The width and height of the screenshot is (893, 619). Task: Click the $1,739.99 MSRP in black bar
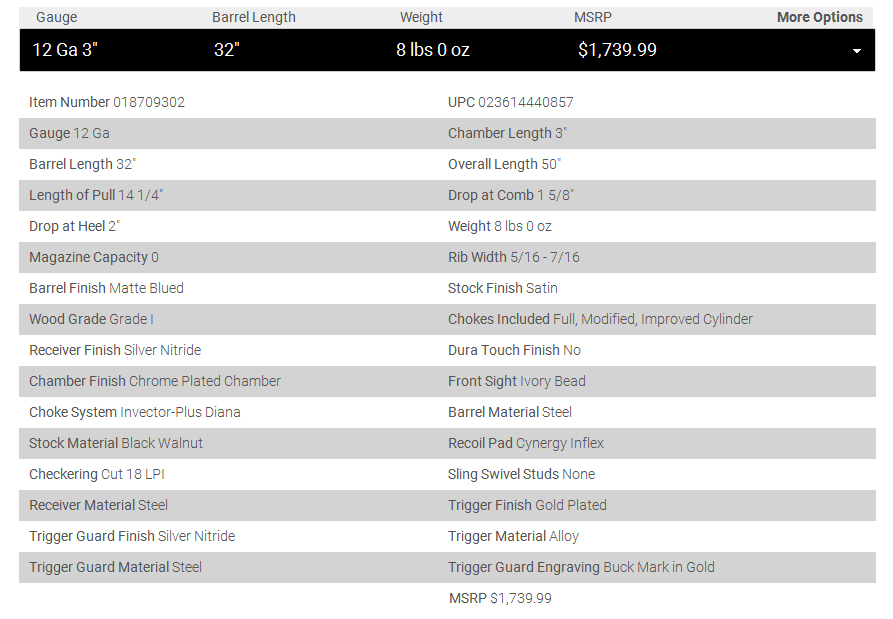coord(617,50)
